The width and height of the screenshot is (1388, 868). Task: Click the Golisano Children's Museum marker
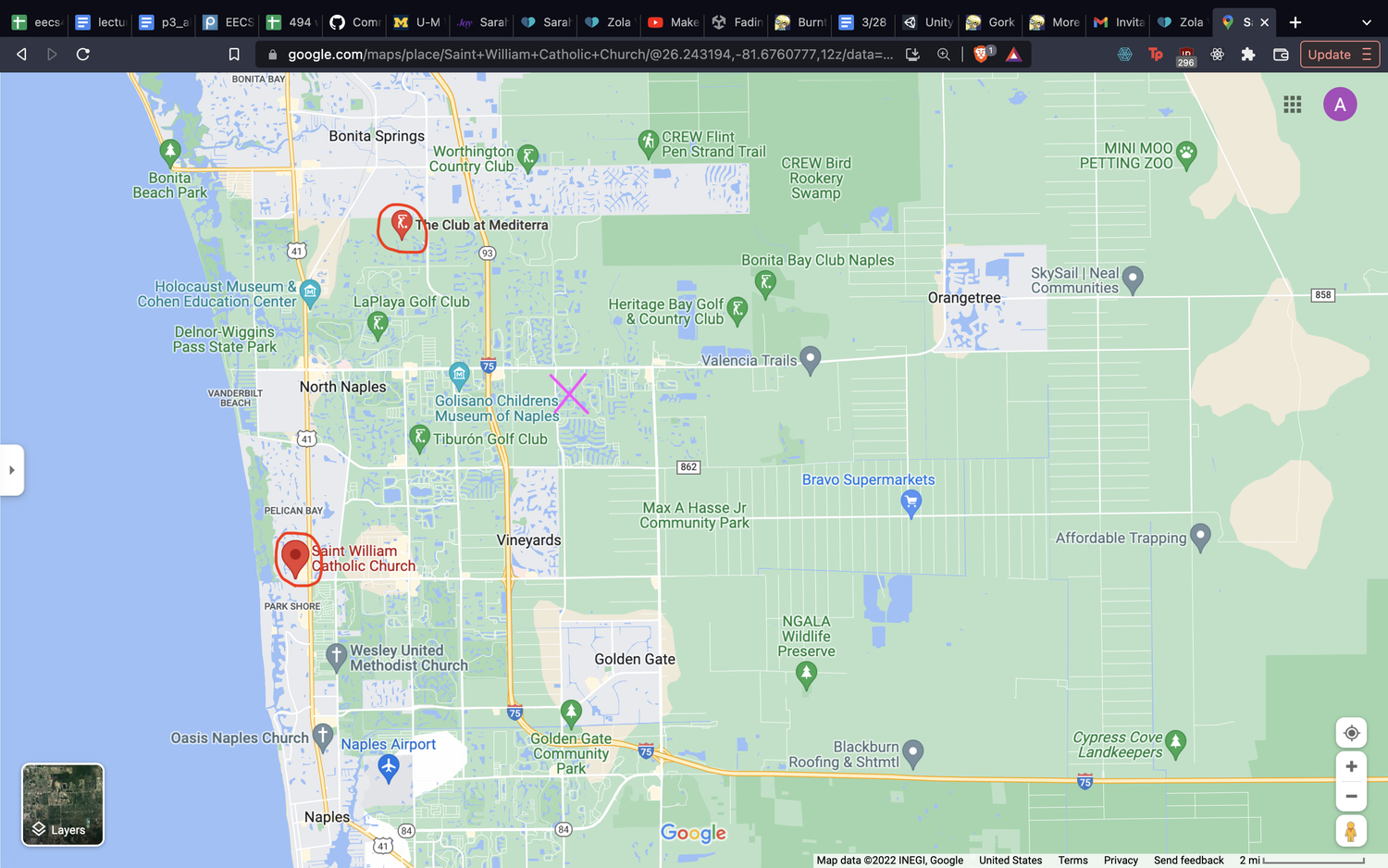[459, 375]
